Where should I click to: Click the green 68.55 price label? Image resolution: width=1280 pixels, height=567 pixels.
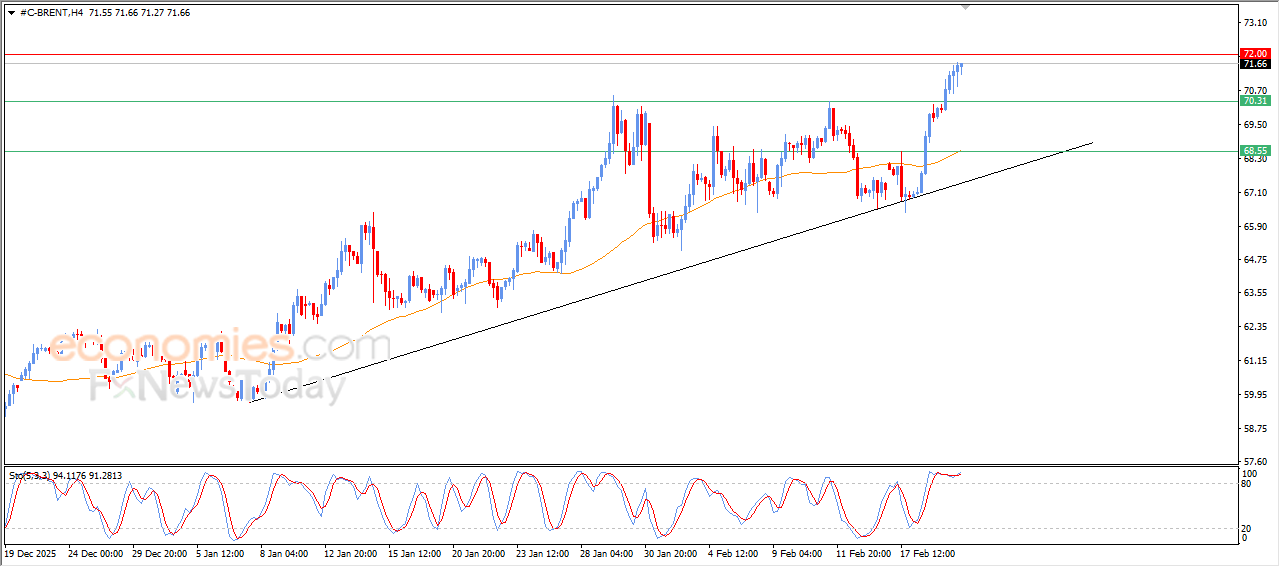coord(1254,151)
